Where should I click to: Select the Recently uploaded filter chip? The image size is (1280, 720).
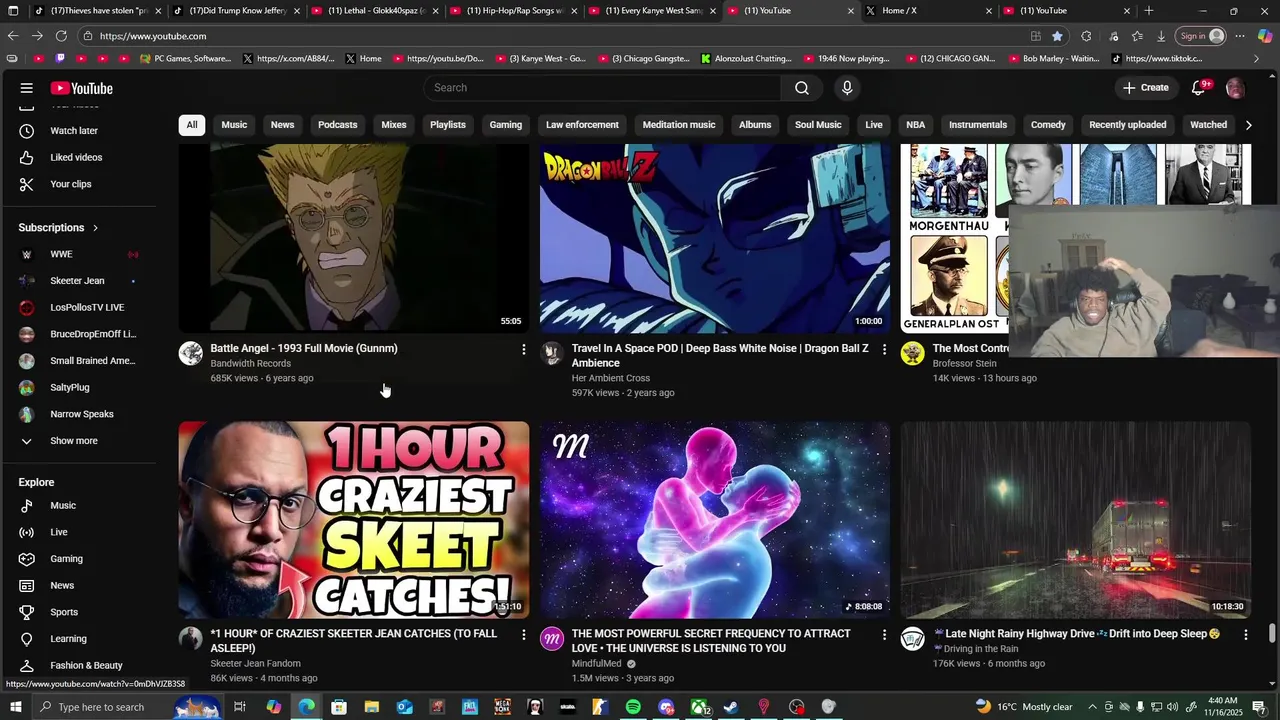[x=1127, y=125]
